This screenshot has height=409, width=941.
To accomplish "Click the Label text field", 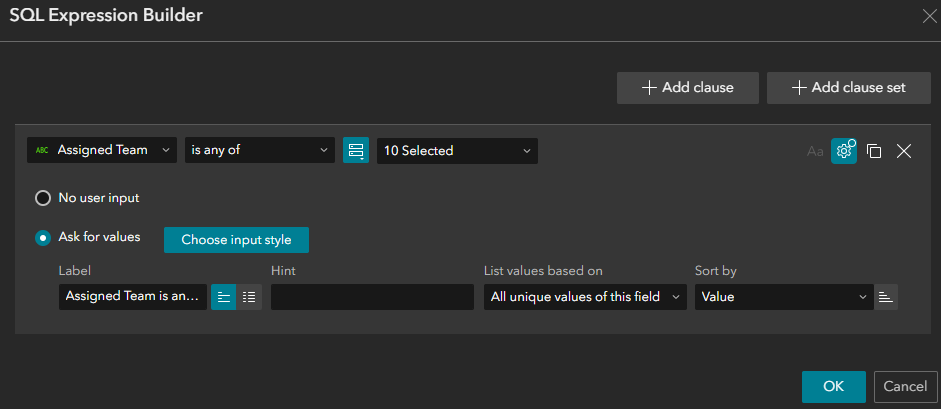I will 133,297.
